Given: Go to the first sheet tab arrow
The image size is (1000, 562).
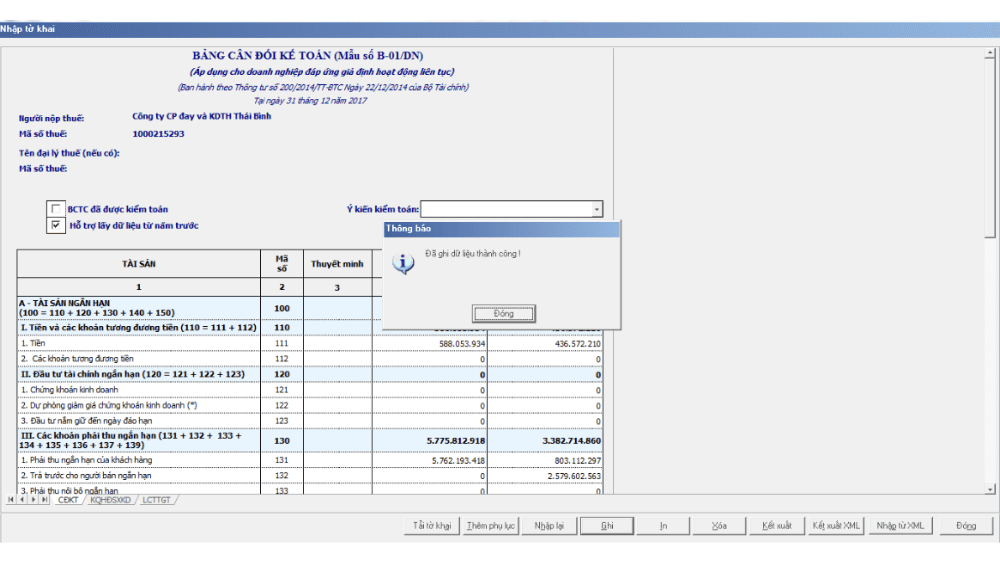Looking at the screenshot, I should [11, 499].
